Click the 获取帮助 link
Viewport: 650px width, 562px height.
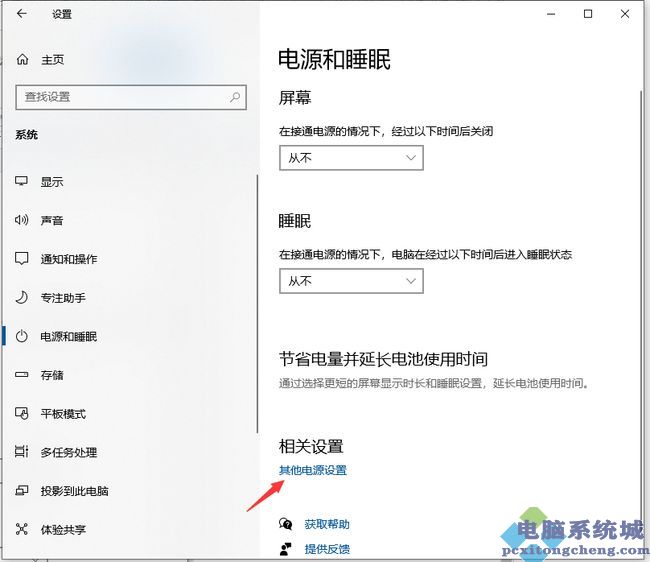pyautogui.click(x=327, y=524)
